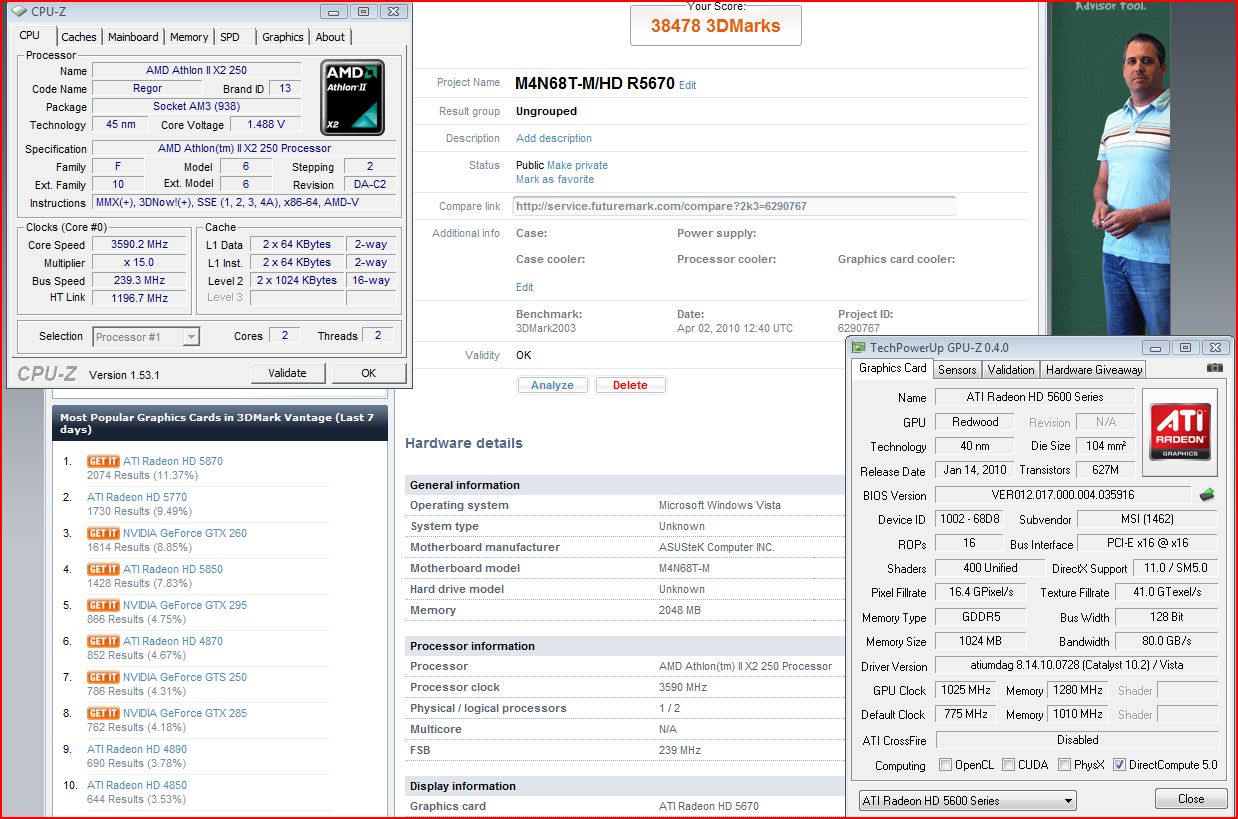Image resolution: width=1238 pixels, height=819 pixels.
Task: Click the Add description link
Action: coord(554,138)
